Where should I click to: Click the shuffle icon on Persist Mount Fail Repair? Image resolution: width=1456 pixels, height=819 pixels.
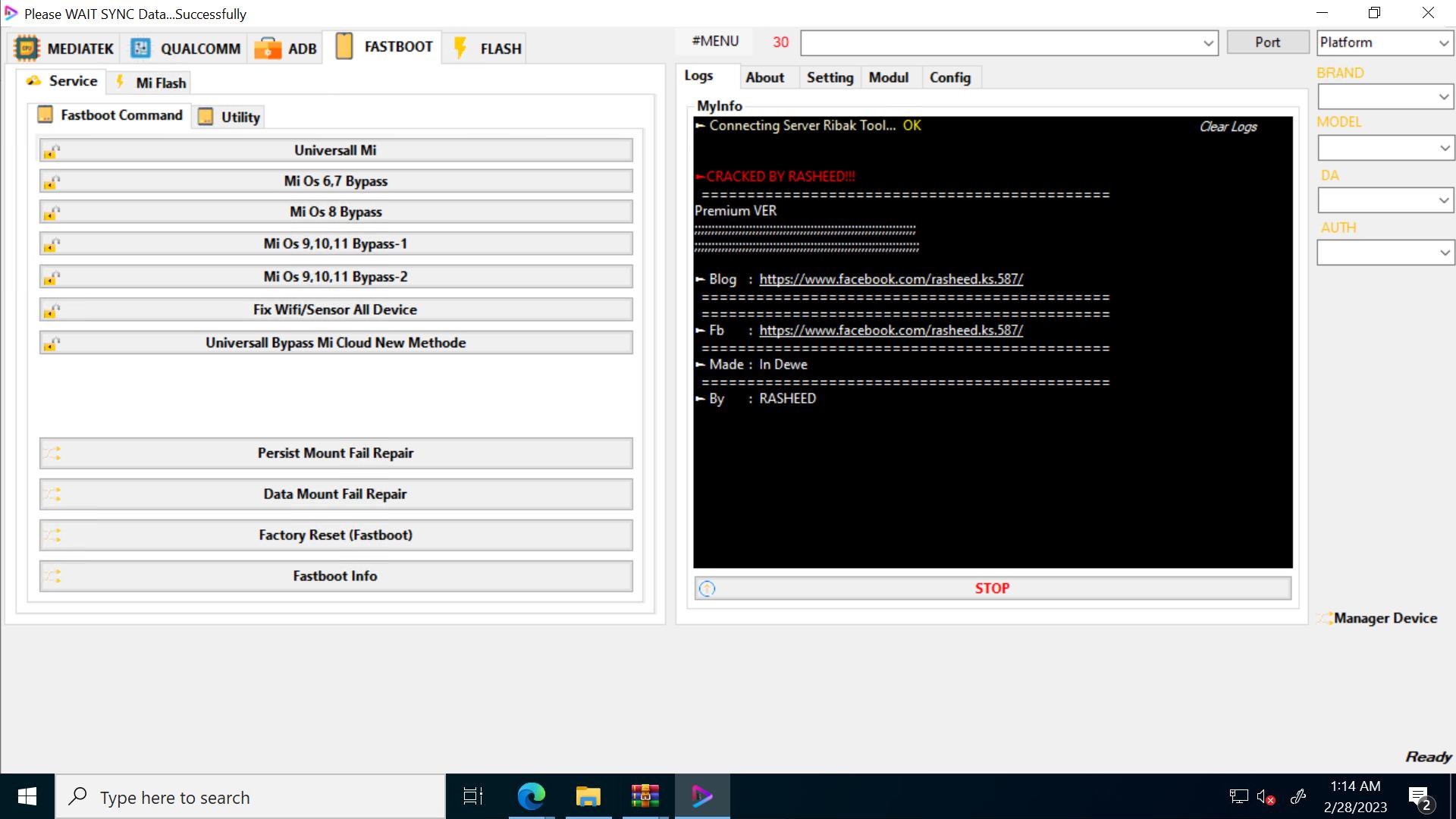click(x=52, y=453)
